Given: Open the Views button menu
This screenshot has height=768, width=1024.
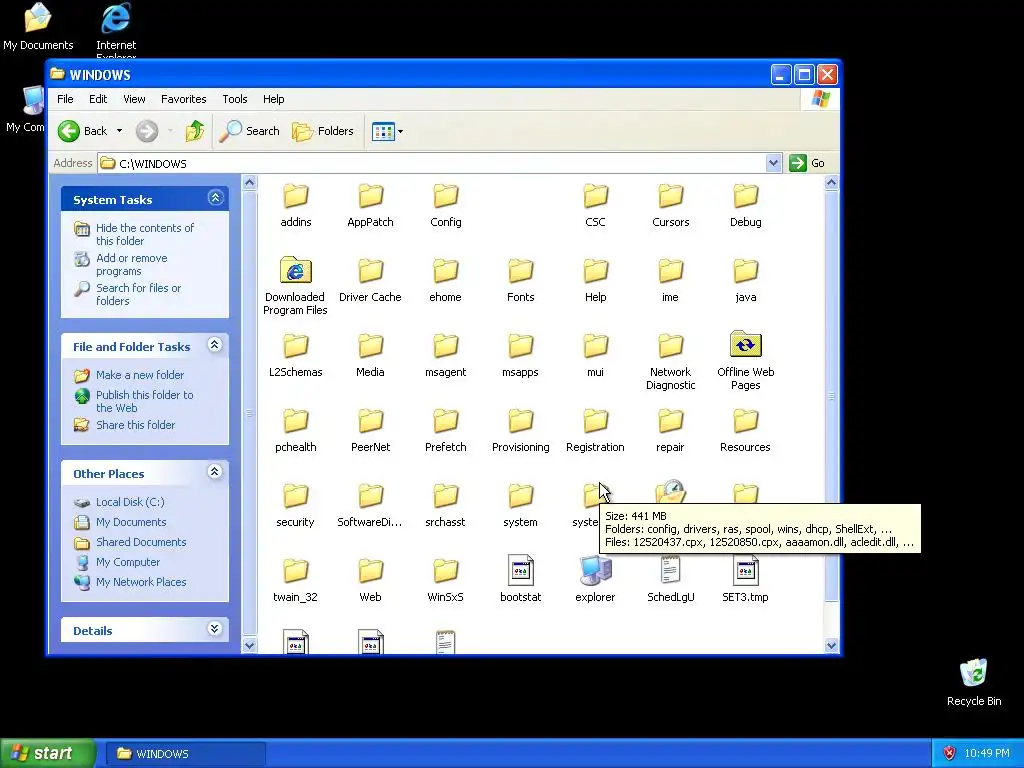Looking at the screenshot, I should tap(387, 131).
